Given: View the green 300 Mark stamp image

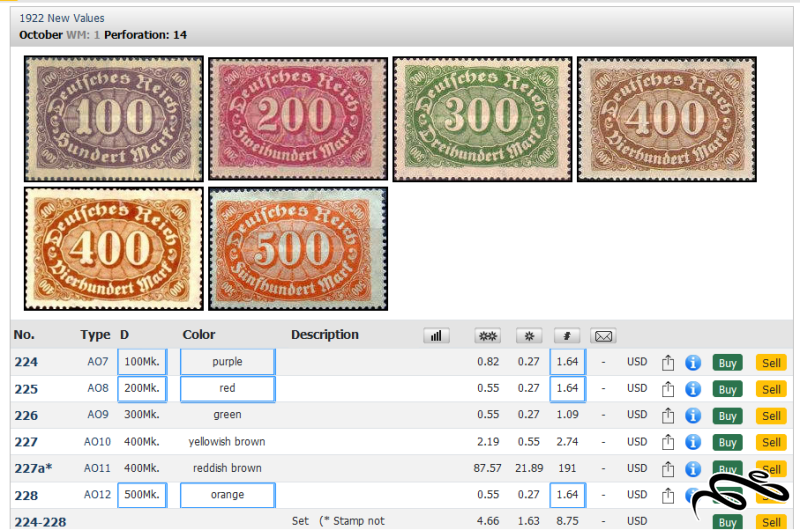Looking at the screenshot, I should point(482,119).
